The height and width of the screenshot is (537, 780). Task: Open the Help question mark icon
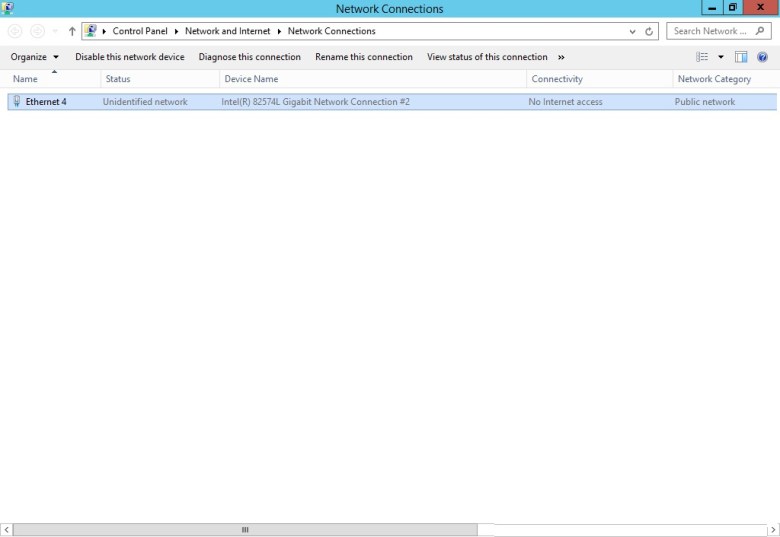(x=763, y=57)
